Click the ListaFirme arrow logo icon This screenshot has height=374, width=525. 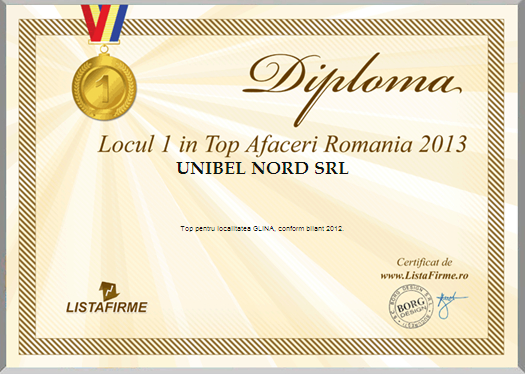(109, 291)
